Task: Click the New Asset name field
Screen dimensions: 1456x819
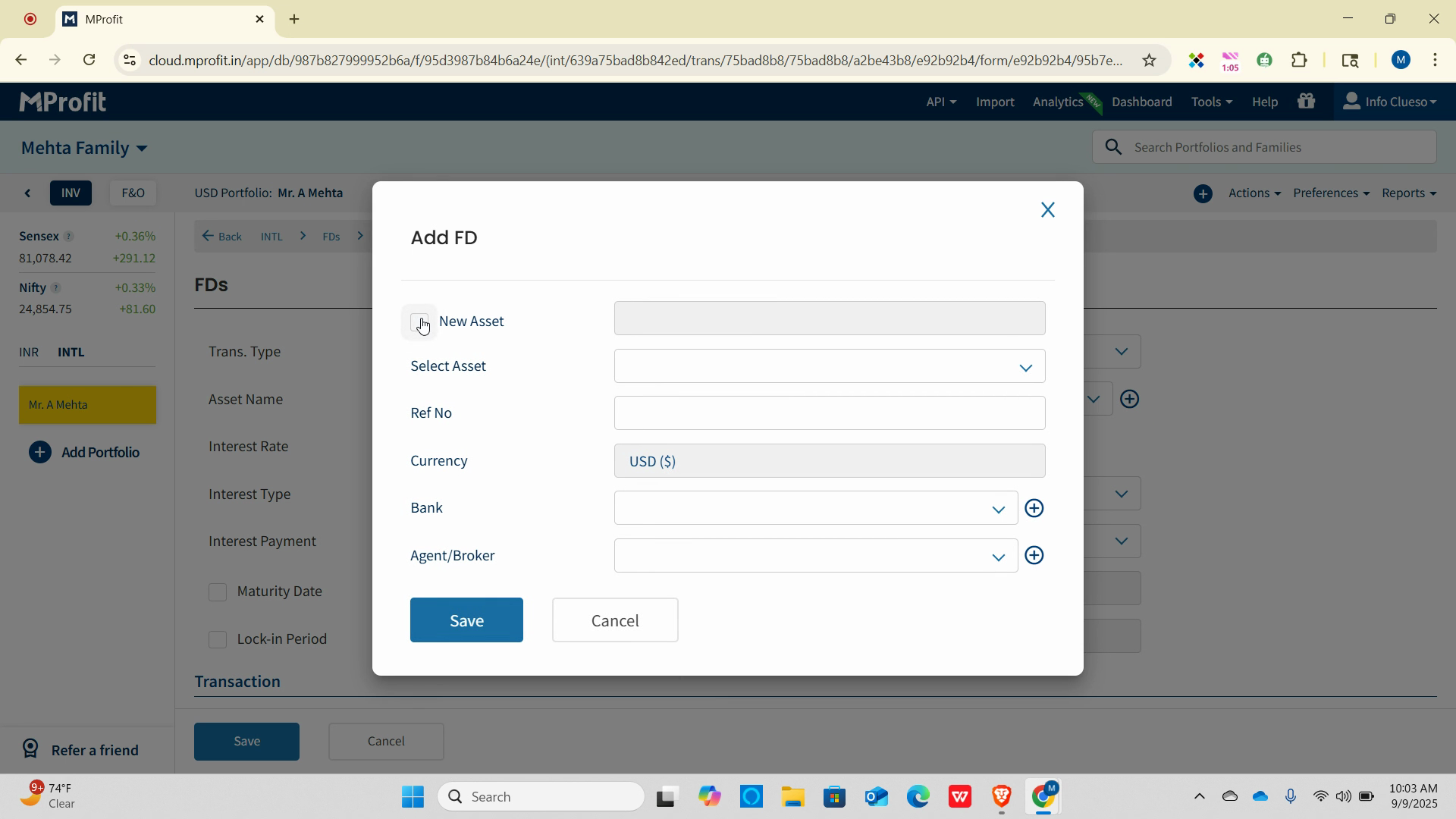Action: click(x=829, y=318)
